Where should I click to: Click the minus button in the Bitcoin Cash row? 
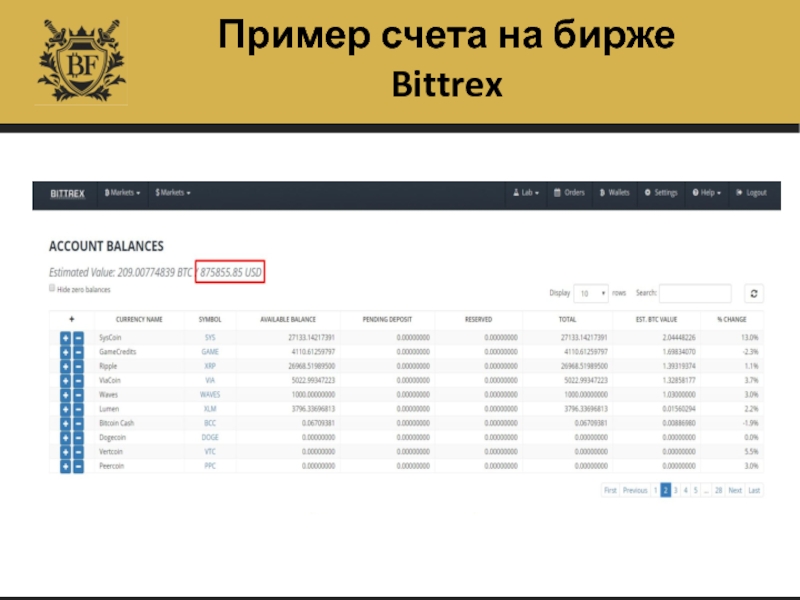(x=78, y=423)
